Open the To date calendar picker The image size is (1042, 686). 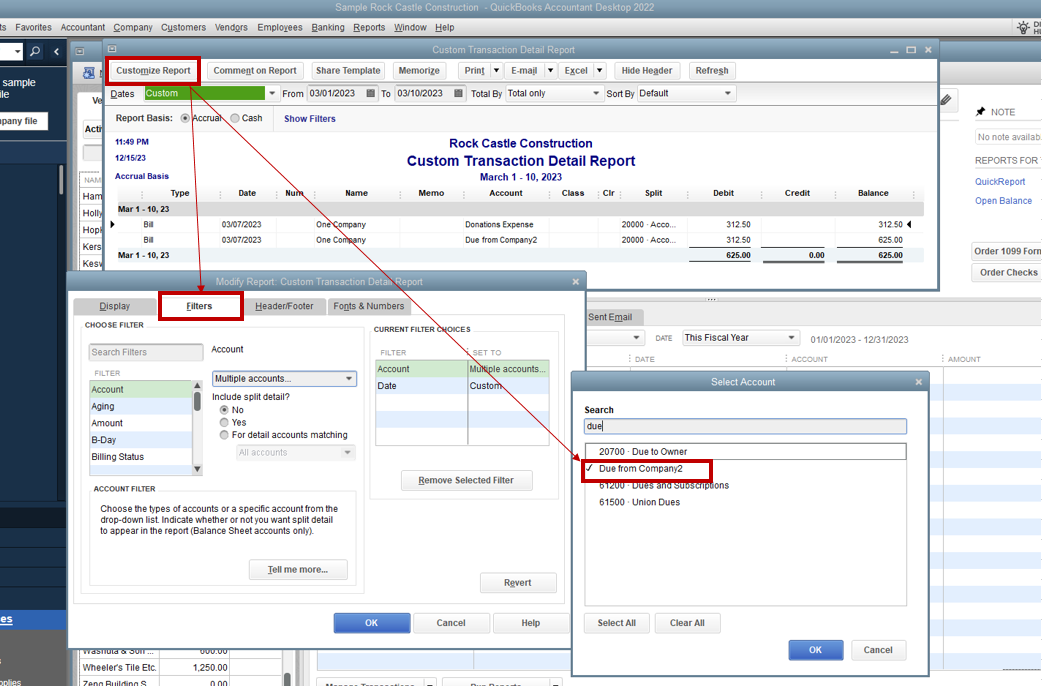coord(458,94)
